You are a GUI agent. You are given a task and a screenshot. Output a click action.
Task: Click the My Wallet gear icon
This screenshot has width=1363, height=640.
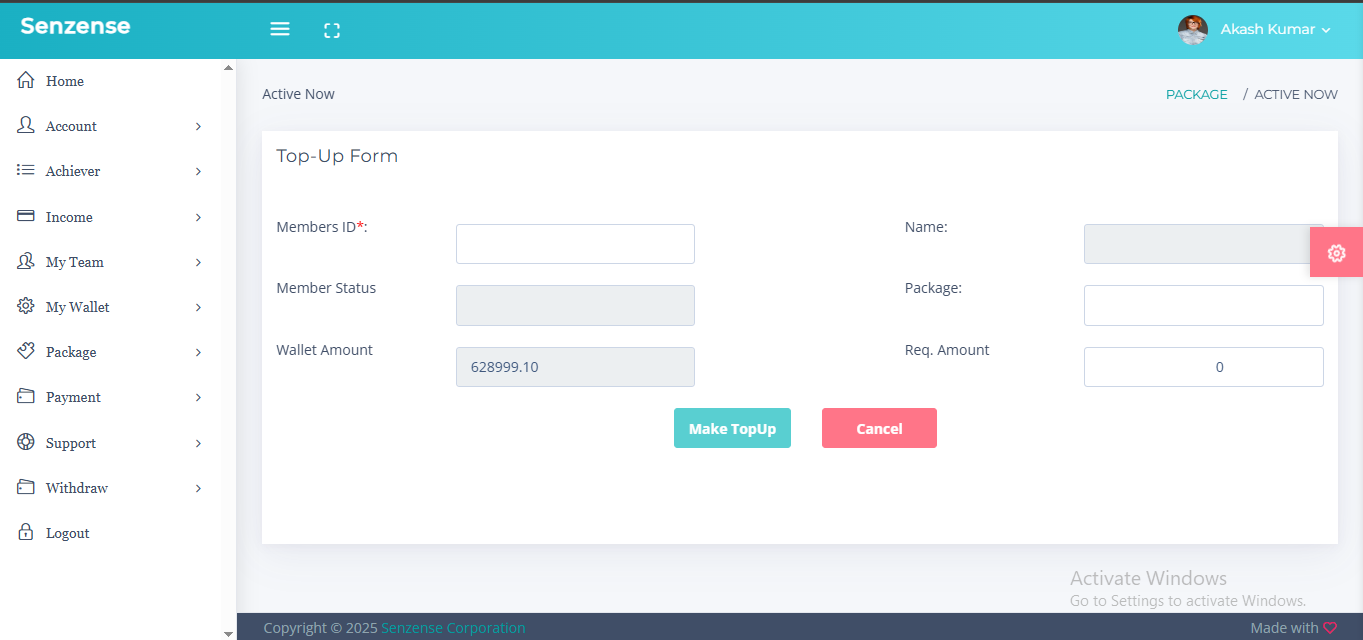(26, 306)
